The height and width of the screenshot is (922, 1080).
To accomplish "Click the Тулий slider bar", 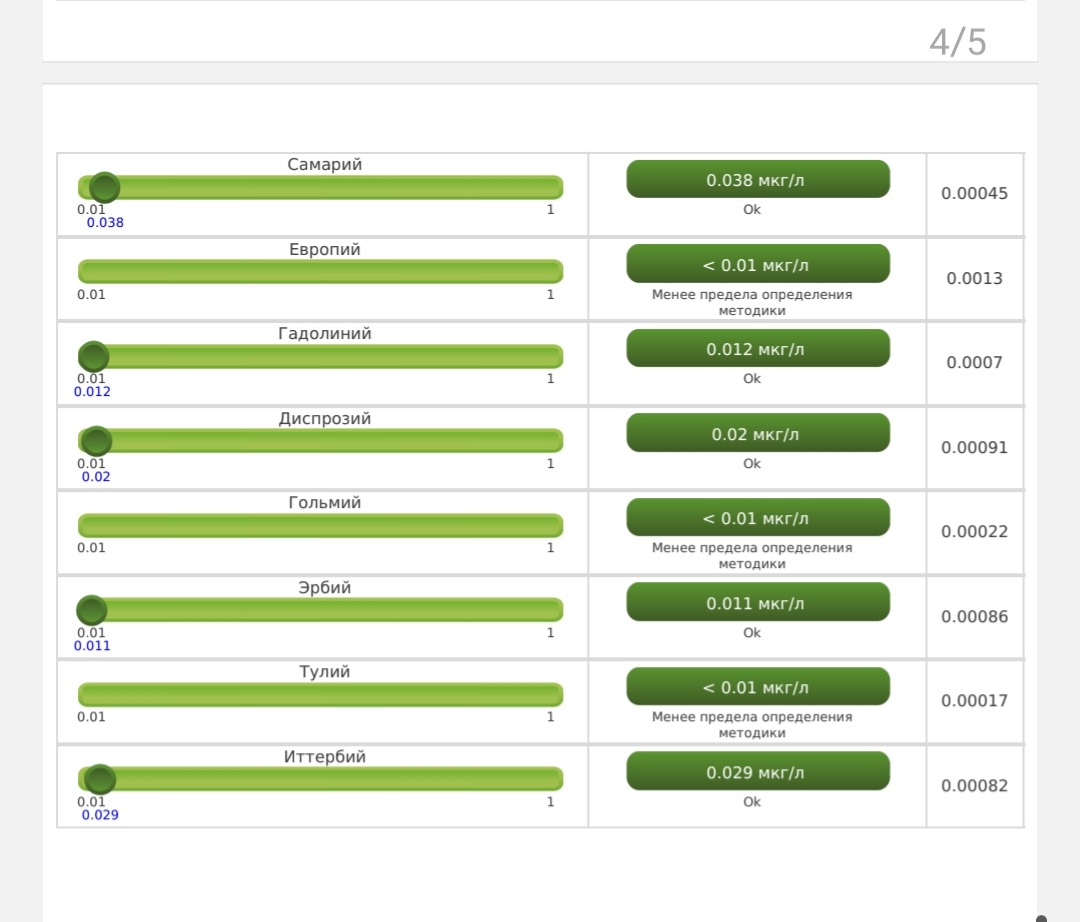I will 320,694.
